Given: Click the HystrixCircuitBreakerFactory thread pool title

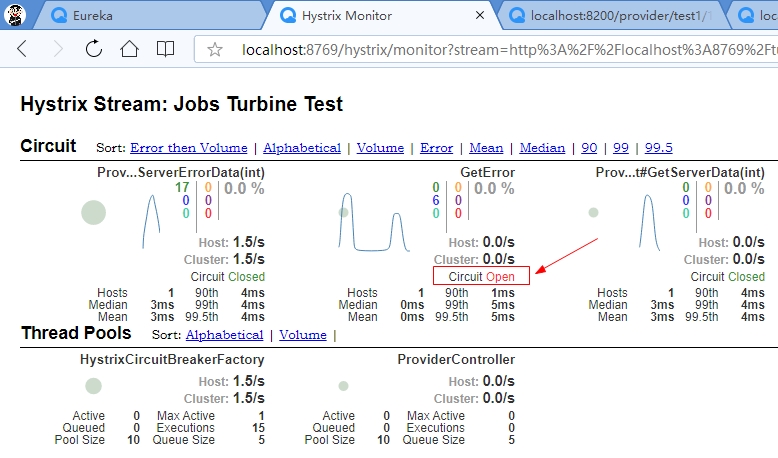Looking at the screenshot, I should [172, 360].
